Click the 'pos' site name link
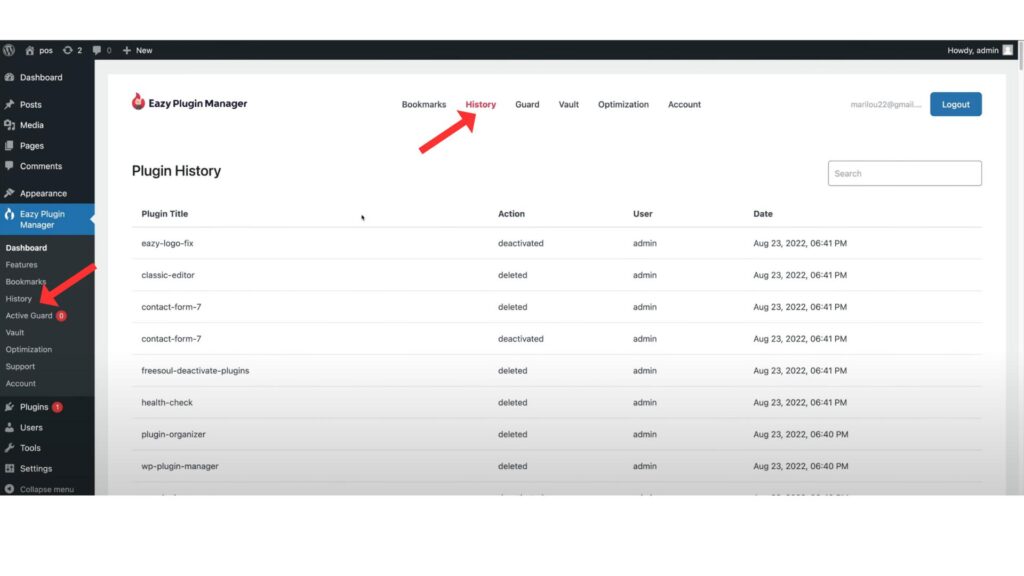 [46, 50]
